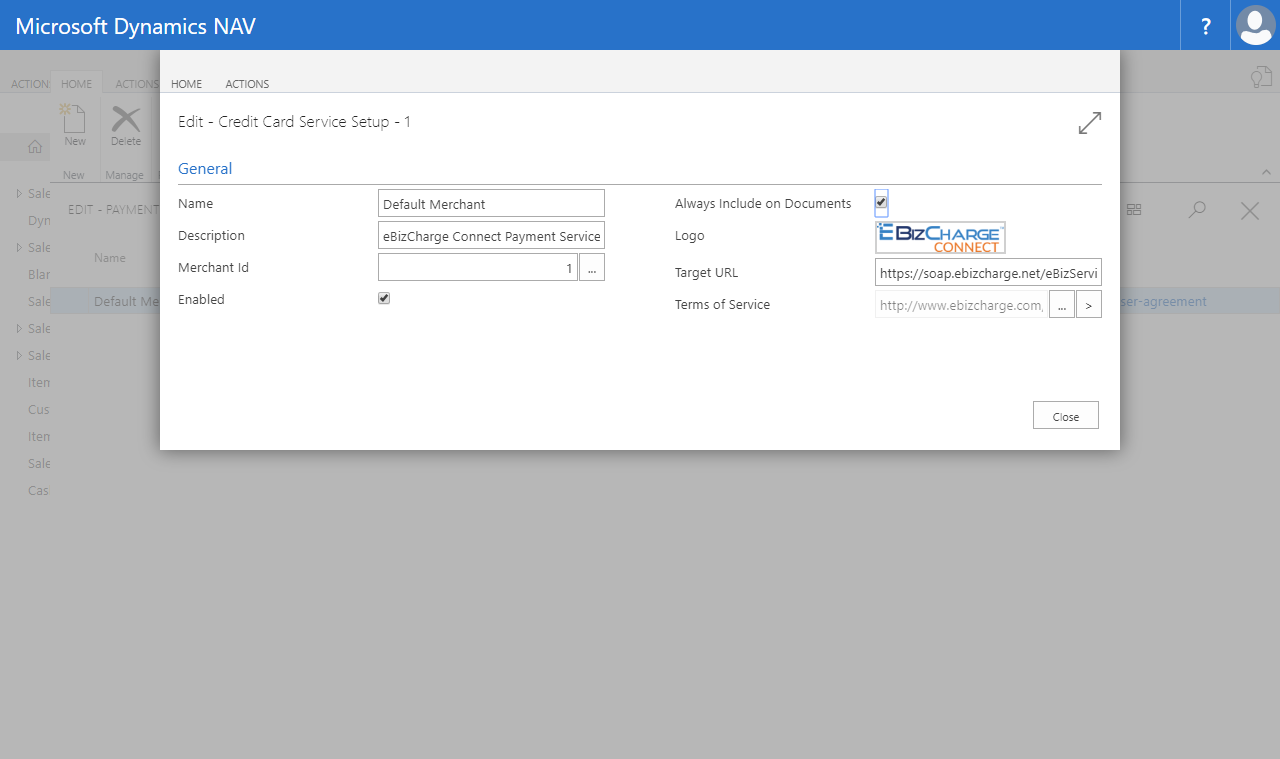Toggle Always Include on Documents checkbox

click(x=881, y=202)
